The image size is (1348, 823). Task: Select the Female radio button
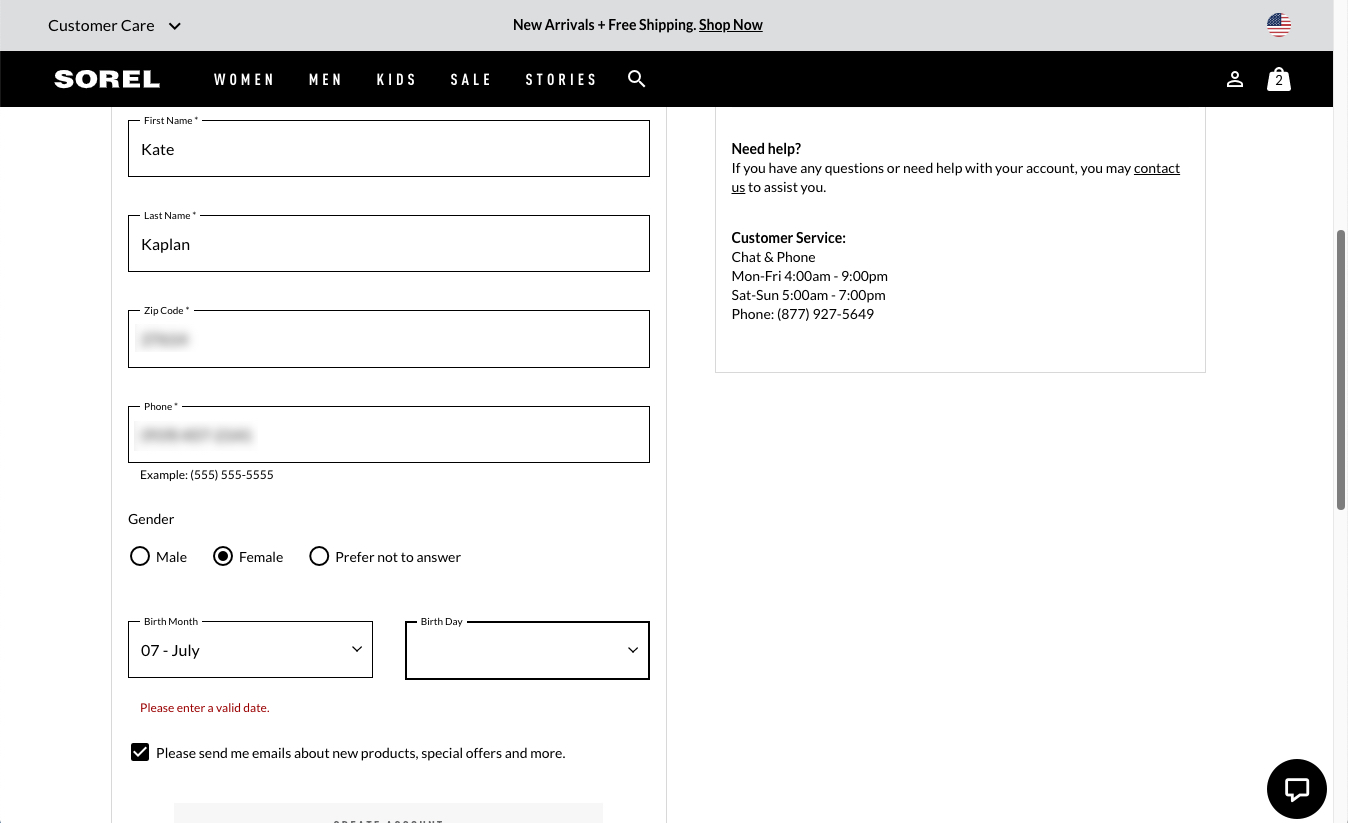(223, 556)
